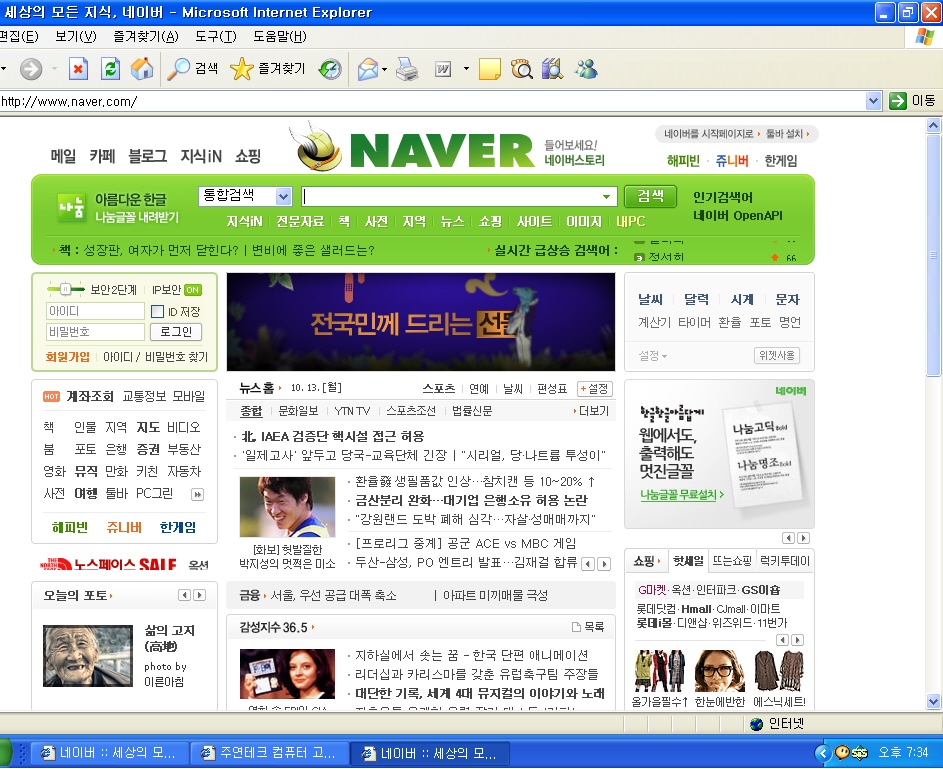
Task: Click the 로그인 login button
Action: click(176, 332)
